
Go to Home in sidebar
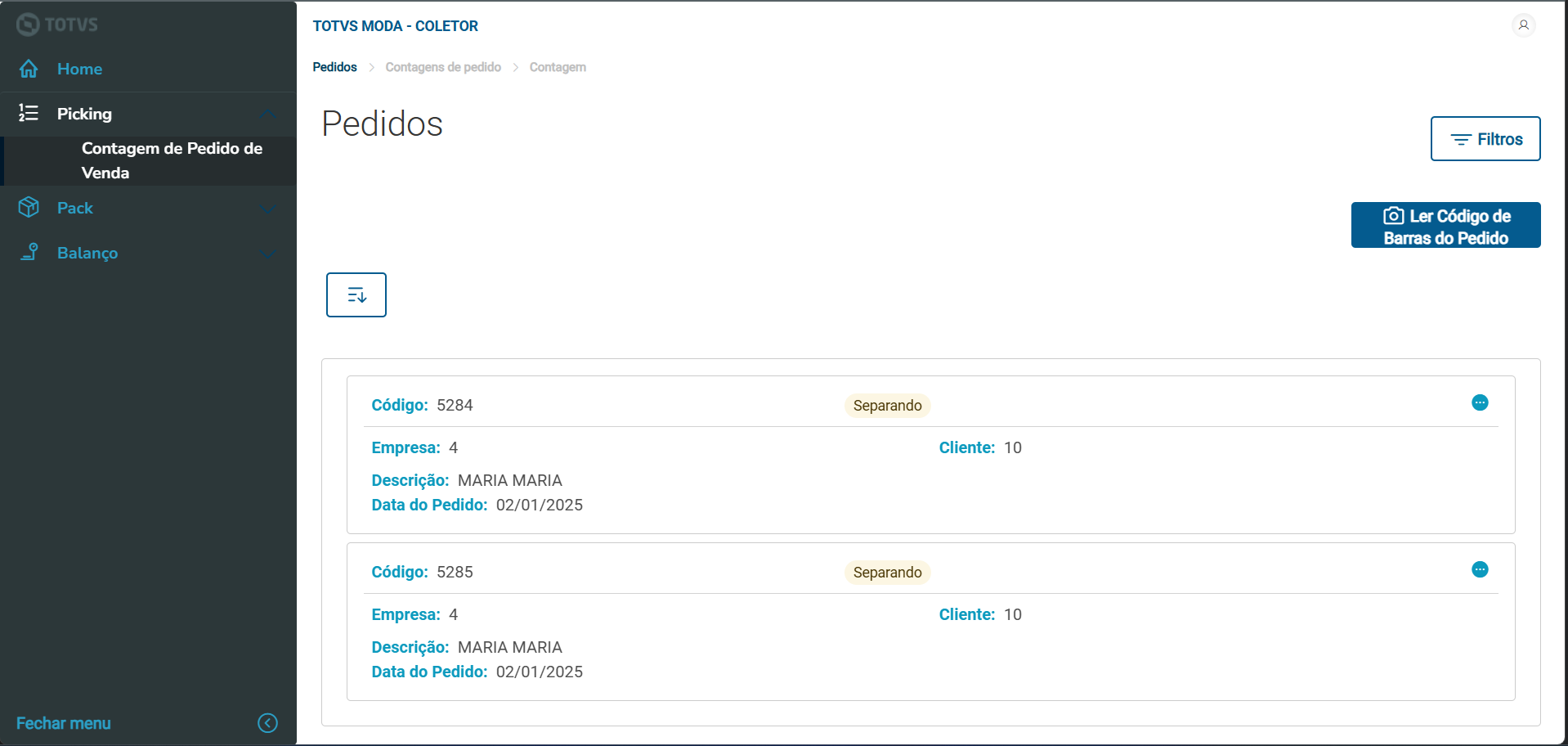click(79, 69)
